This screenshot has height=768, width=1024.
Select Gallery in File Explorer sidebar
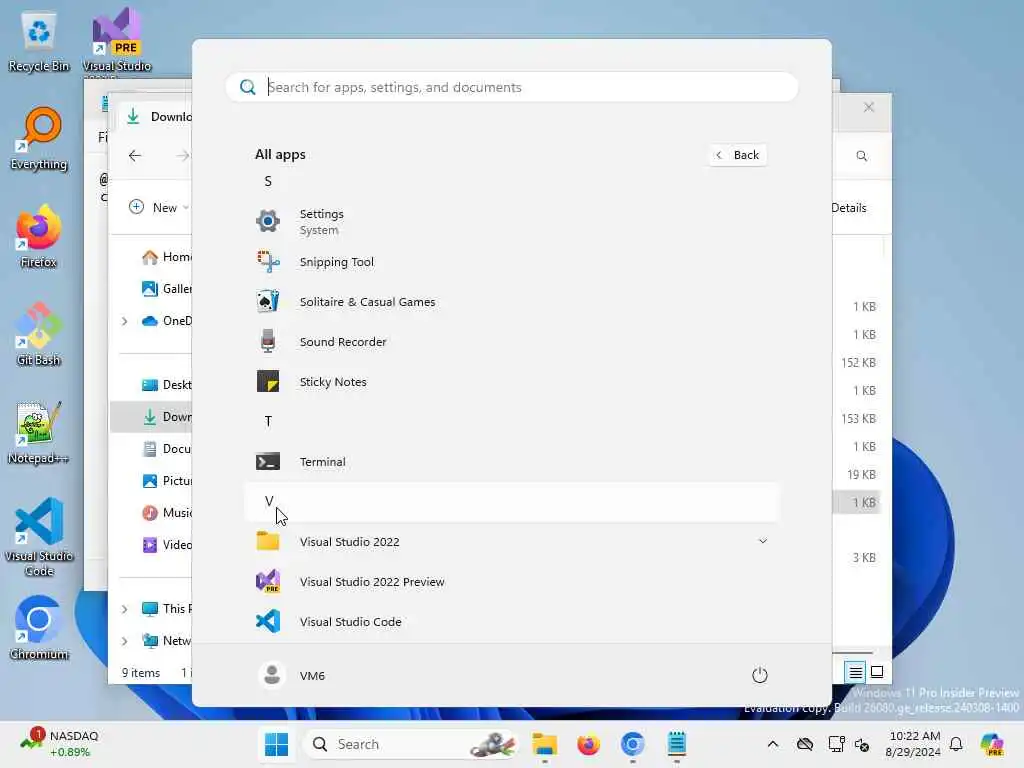coord(167,289)
